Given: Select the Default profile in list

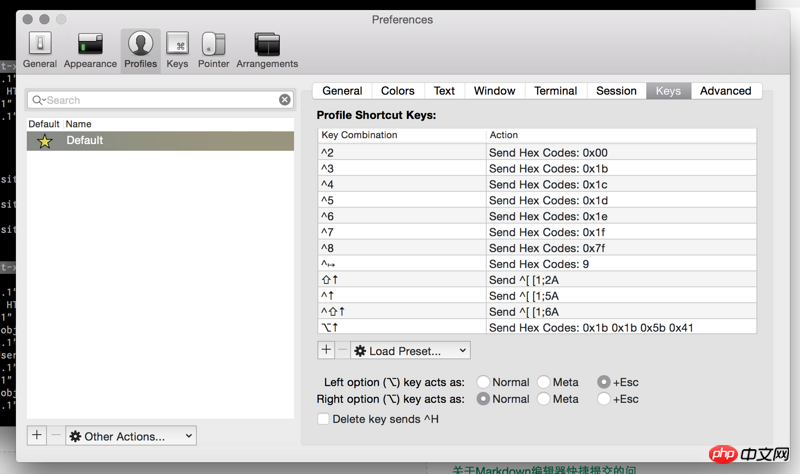Looking at the screenshot, I should tap(160, 141).
